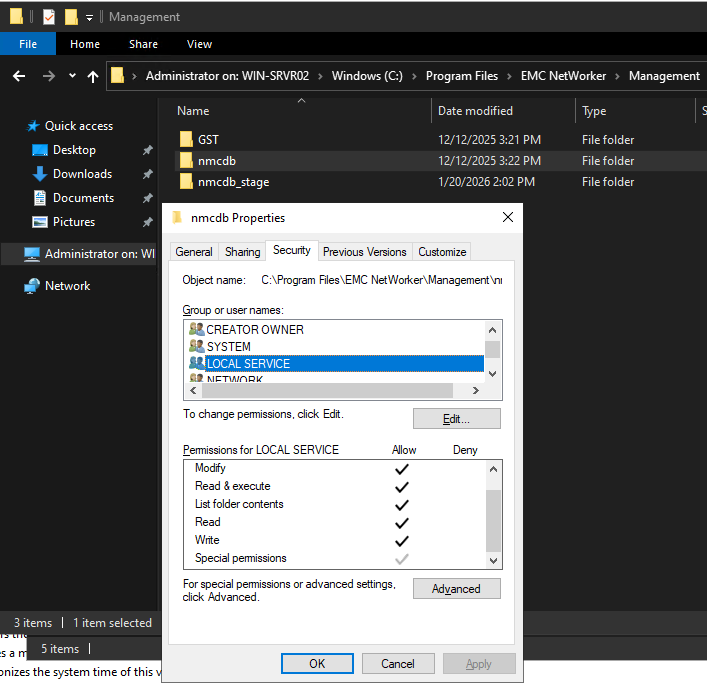Switch to the Sharing tab
707x684 pixels.
pyautogui.click(x=243, y=252)
